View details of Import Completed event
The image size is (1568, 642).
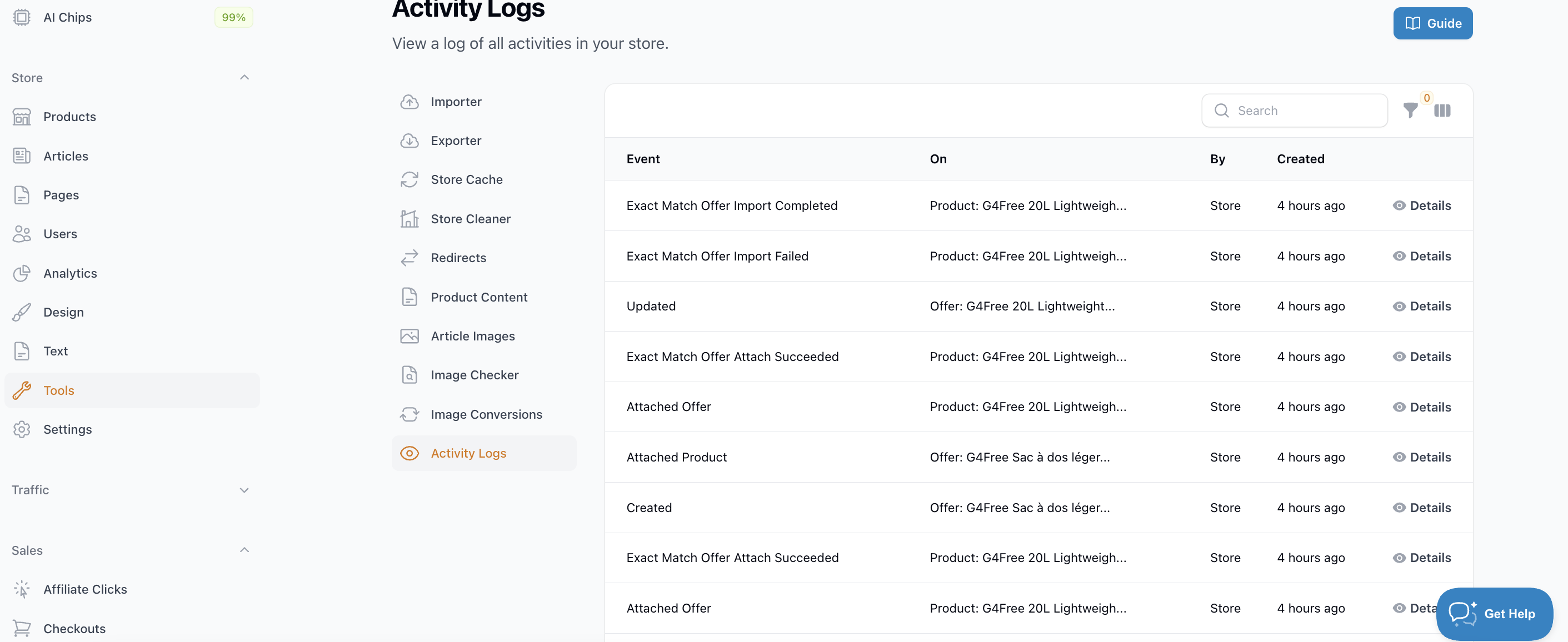click(x=1422, y=205)
